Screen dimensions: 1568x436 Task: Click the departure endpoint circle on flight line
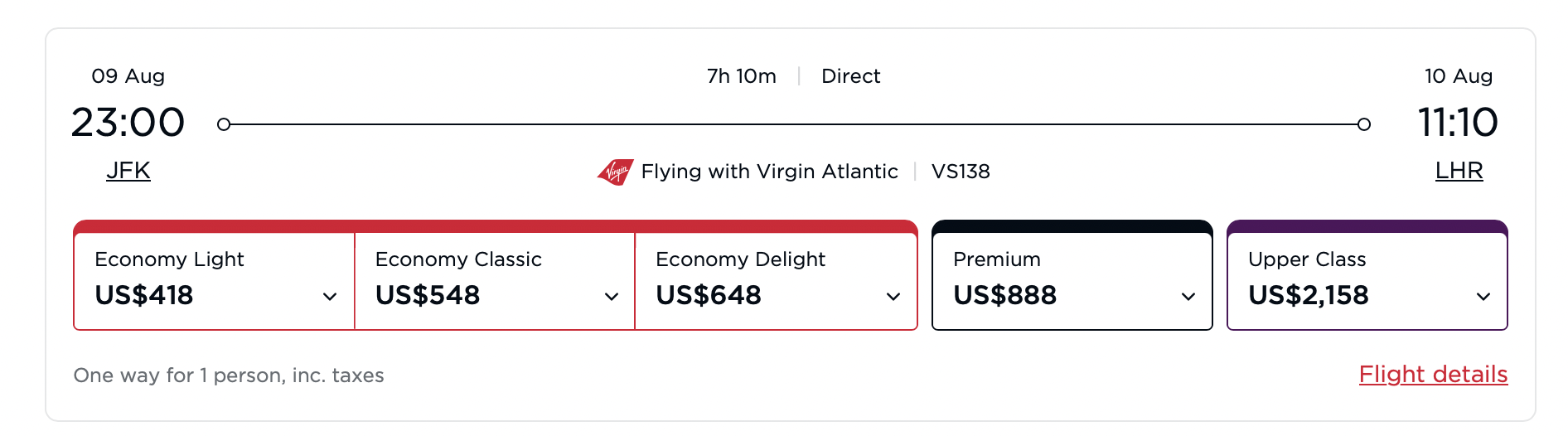[x=224, y=124]
